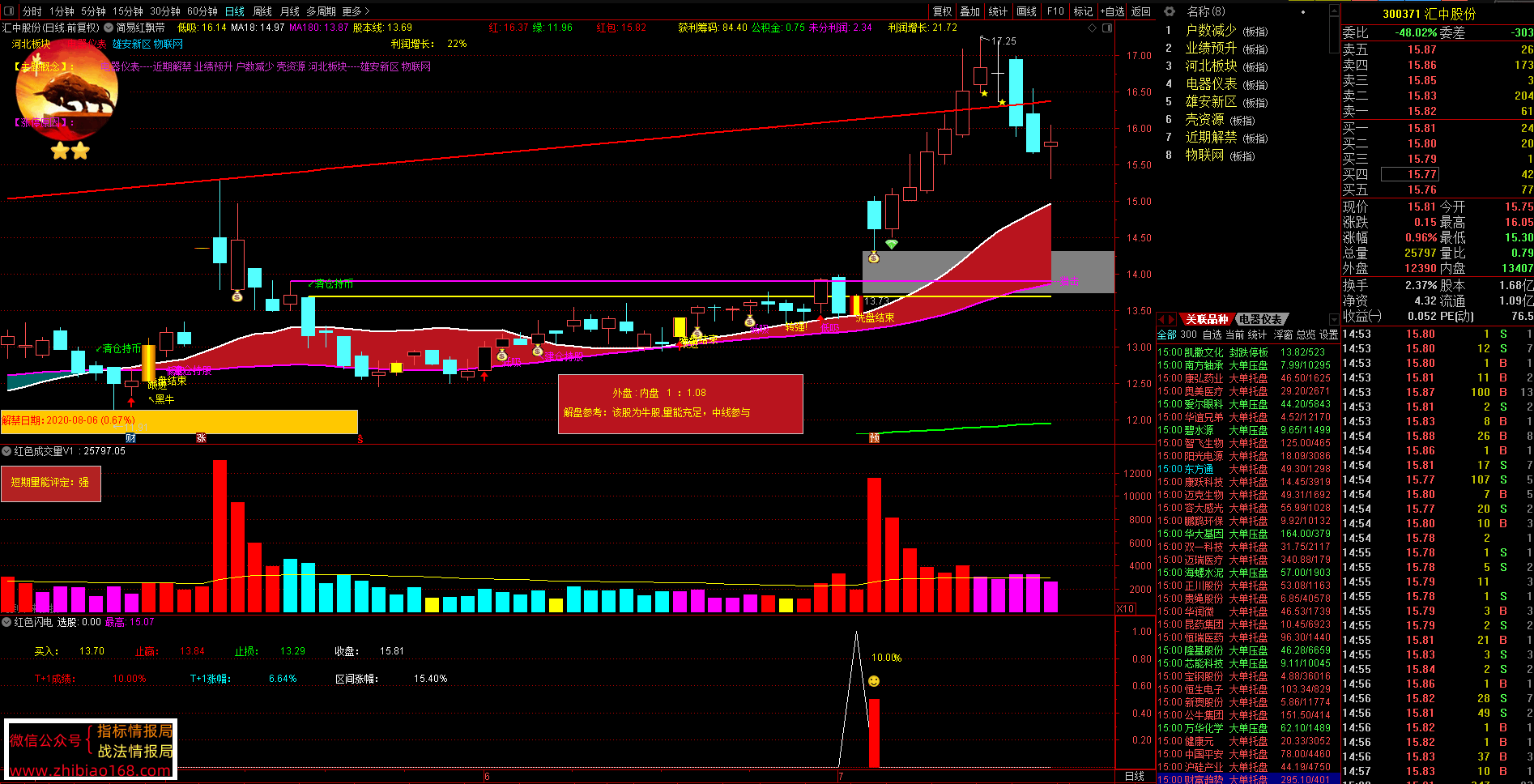Select the 自选 filter in the news list

(1212, 334)
